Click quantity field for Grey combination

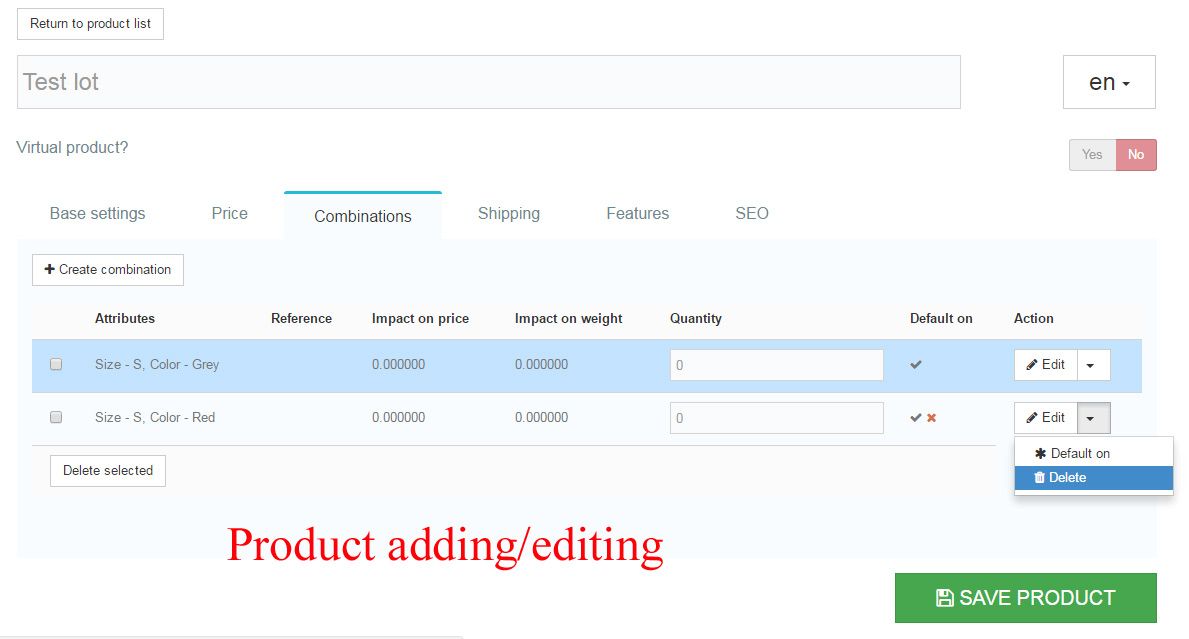coord(776,365)
